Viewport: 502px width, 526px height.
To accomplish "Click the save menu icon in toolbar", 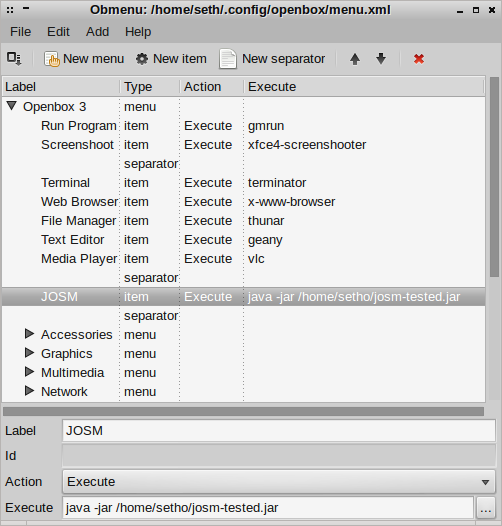I will [x=14, y=59].
